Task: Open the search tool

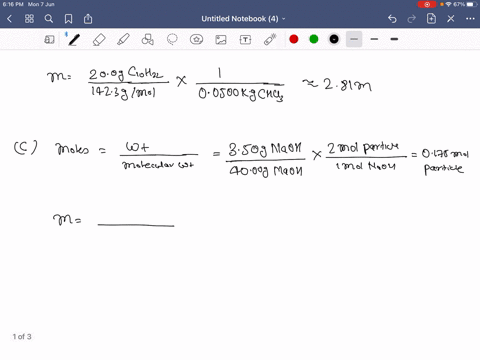Action: coord(49,19)
